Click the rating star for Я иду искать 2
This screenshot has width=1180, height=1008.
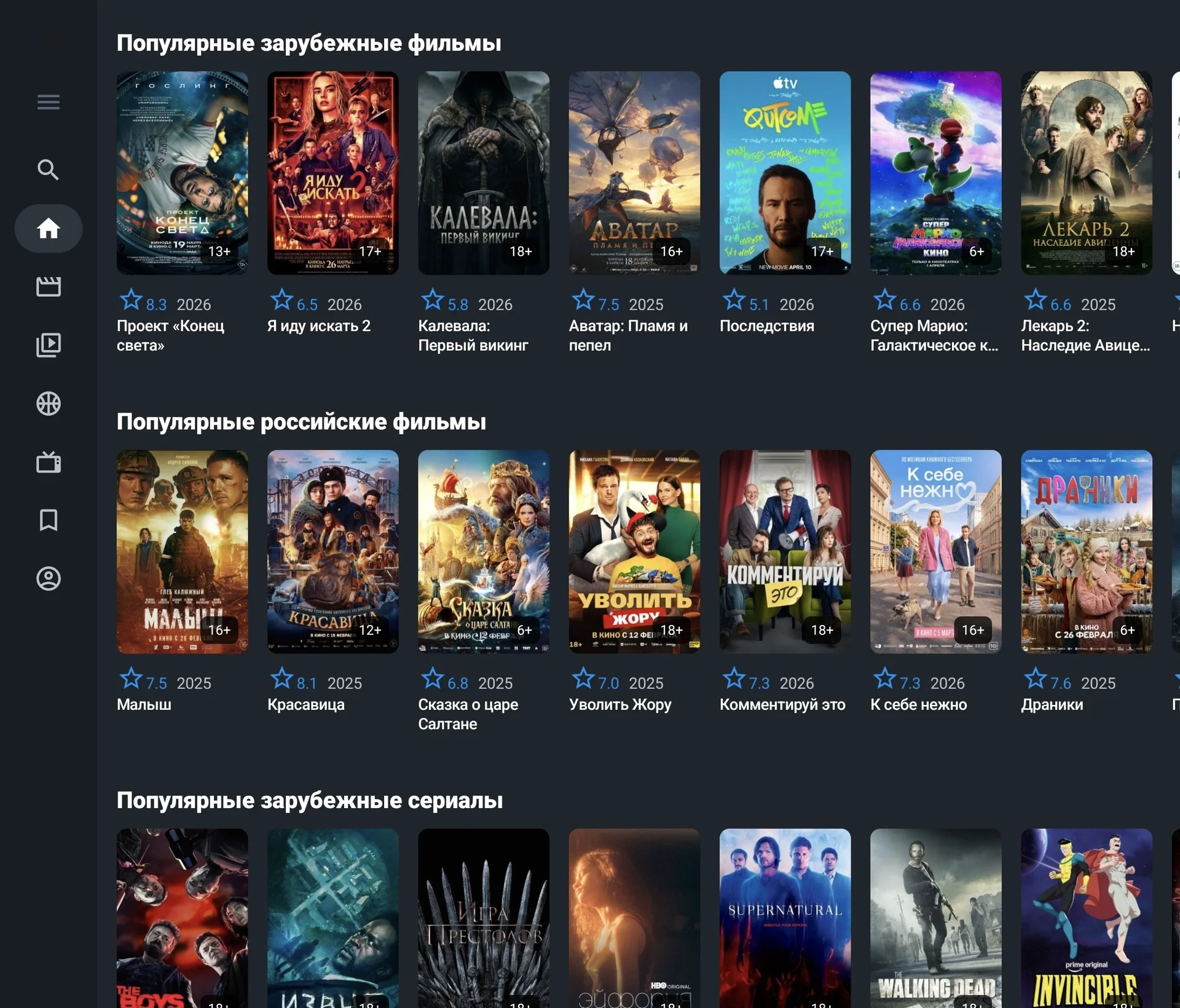[281, 301]
